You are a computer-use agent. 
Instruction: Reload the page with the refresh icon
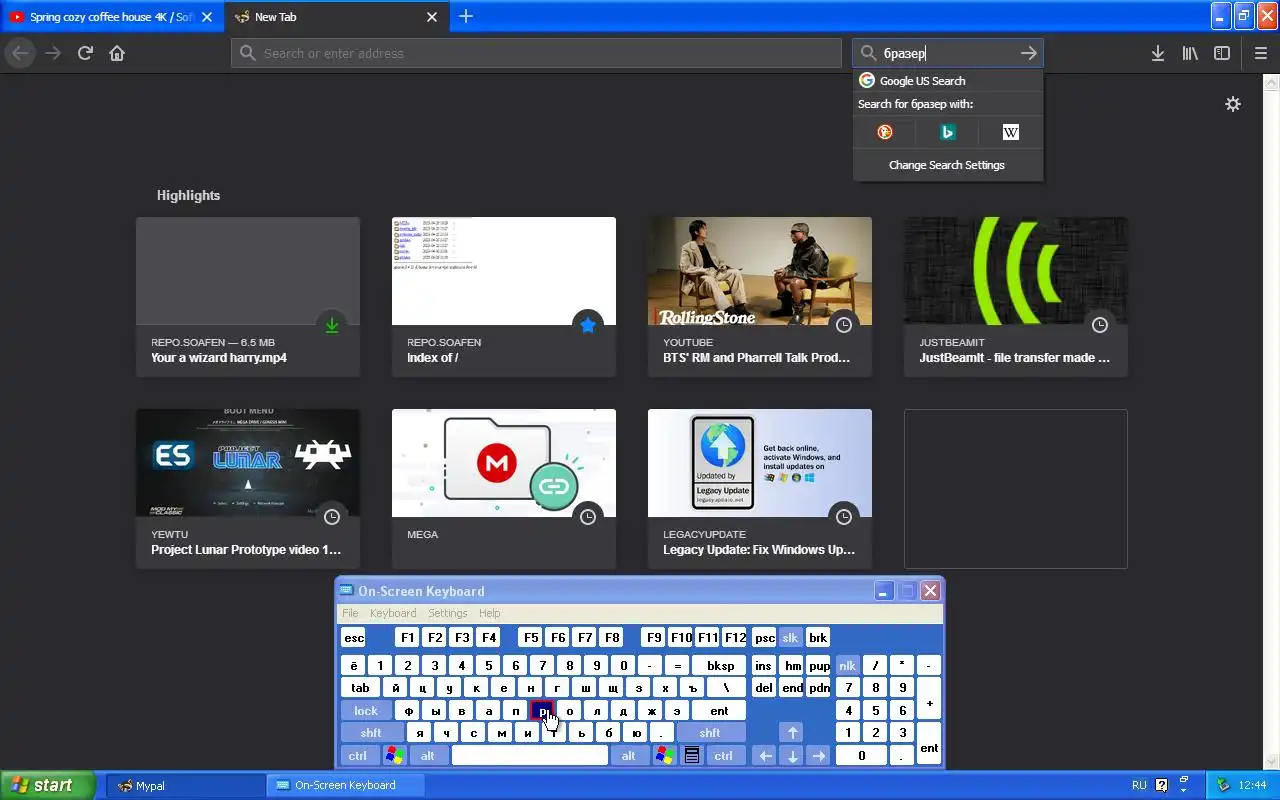[x=85, y=53]
